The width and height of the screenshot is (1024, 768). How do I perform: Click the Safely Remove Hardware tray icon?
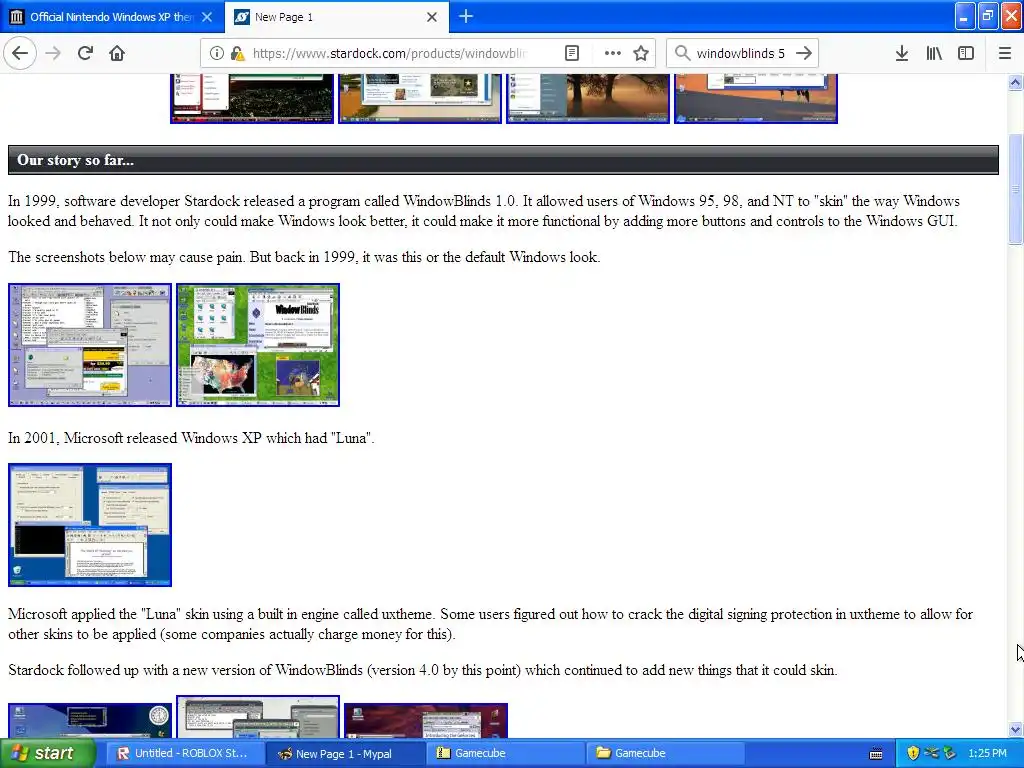pos(950,753)
